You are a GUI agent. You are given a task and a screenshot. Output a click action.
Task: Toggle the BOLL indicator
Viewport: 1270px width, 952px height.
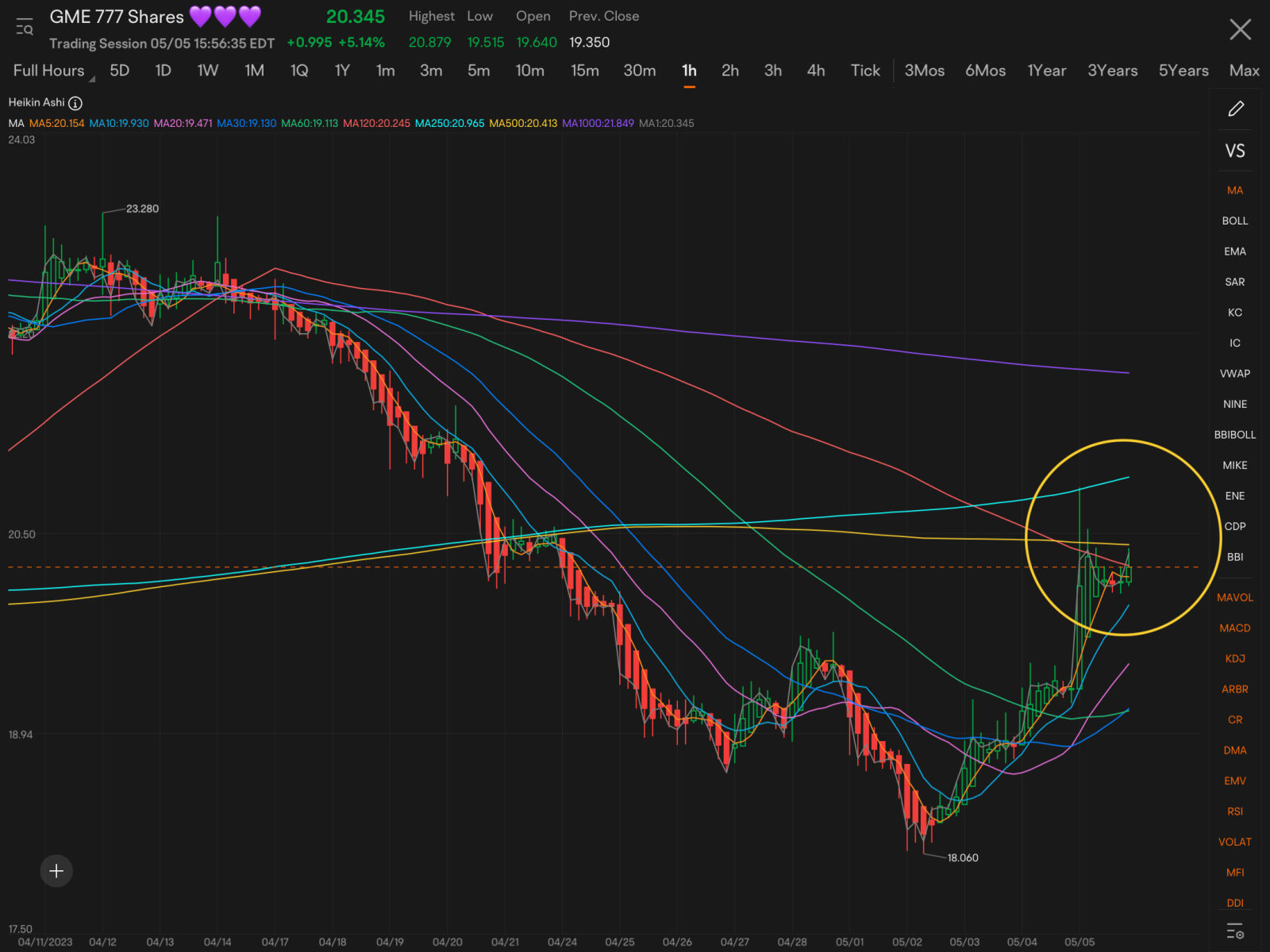click(x=1235, y=221)
